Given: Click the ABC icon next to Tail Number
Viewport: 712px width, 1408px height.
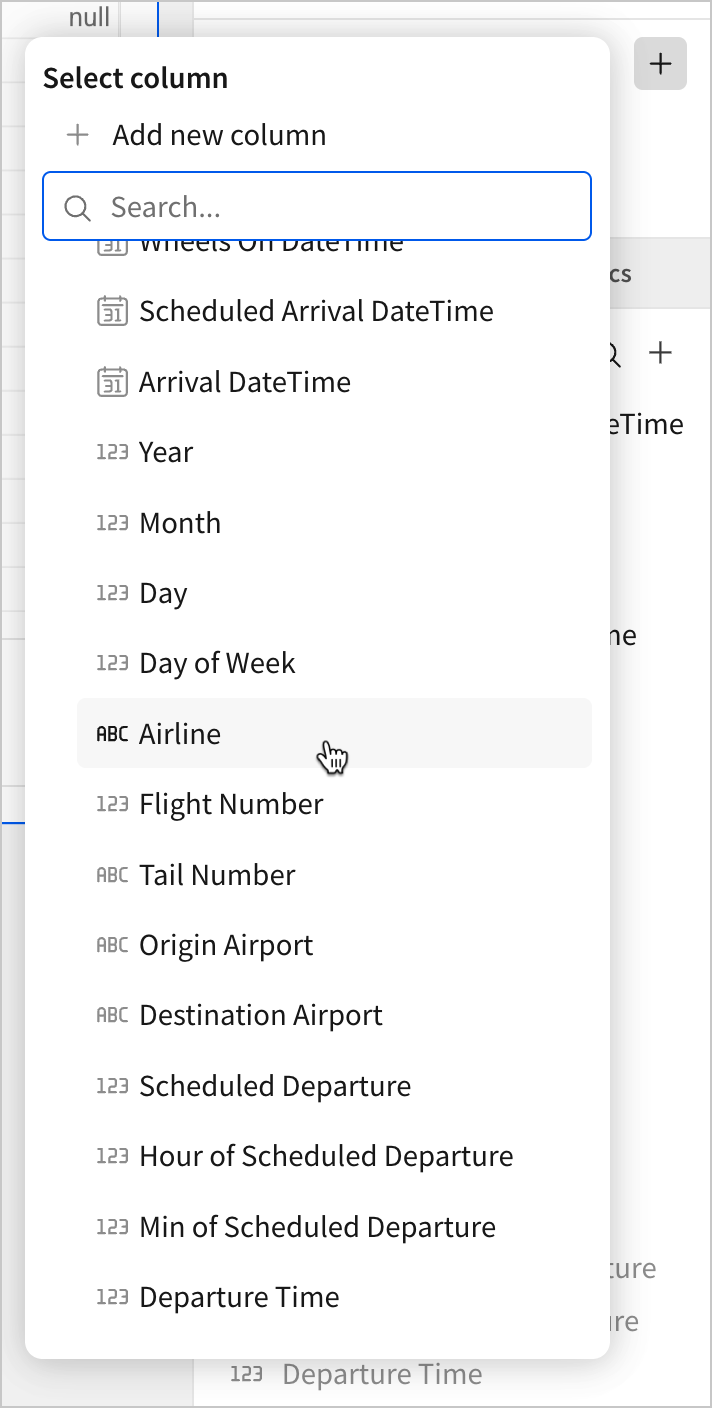Looking at the screenshot, I should click(112, 875).
